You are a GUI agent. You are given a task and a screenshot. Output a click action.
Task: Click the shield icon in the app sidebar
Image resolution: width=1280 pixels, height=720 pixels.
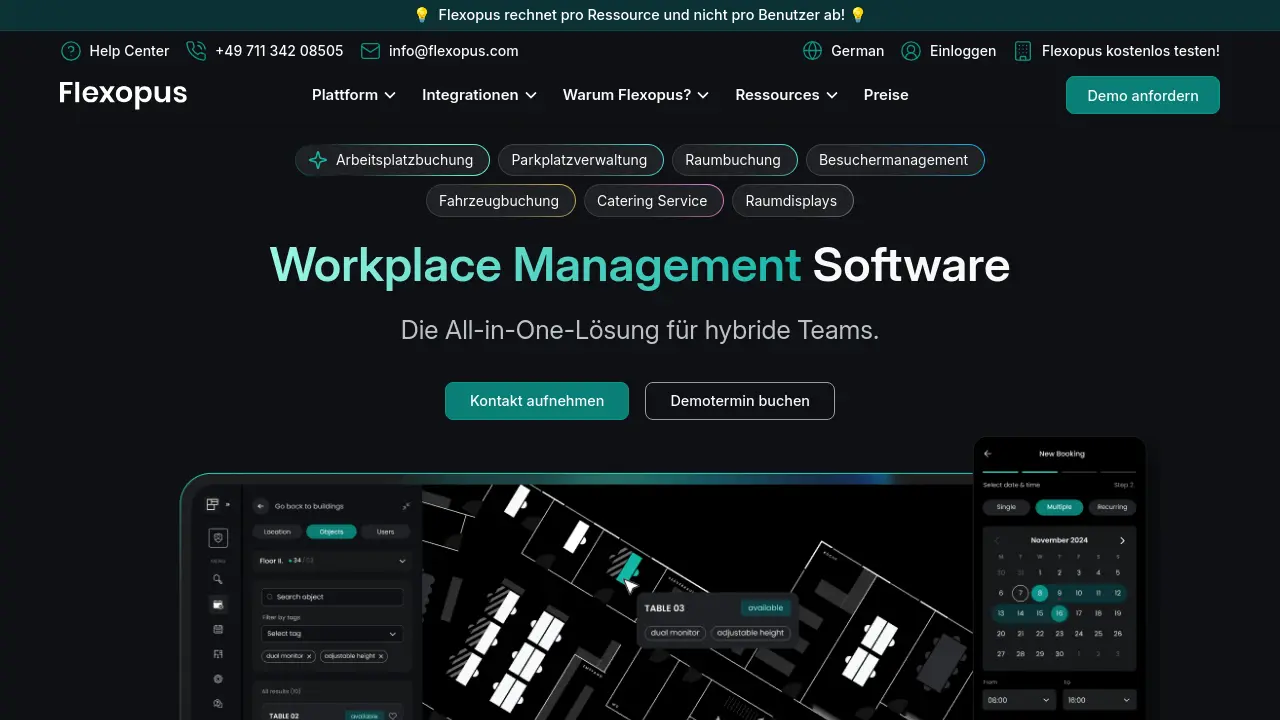click(x=218, y=539)
